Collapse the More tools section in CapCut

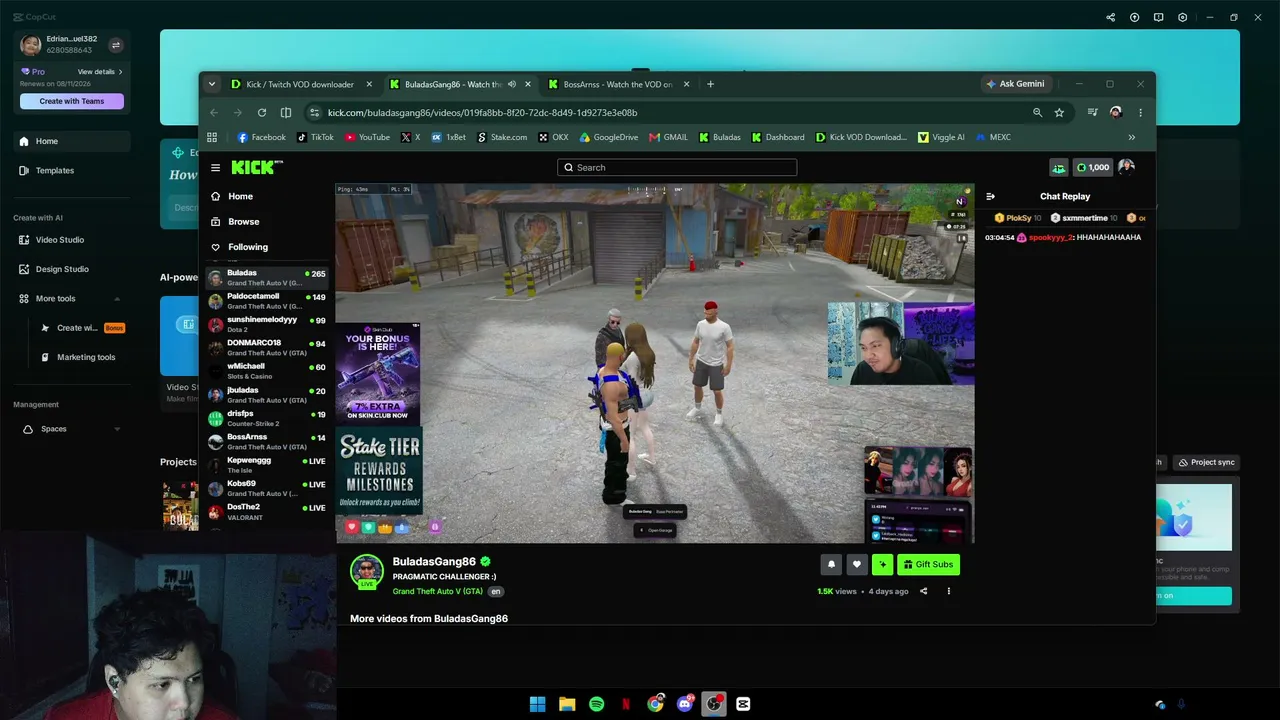click(117, 299)
